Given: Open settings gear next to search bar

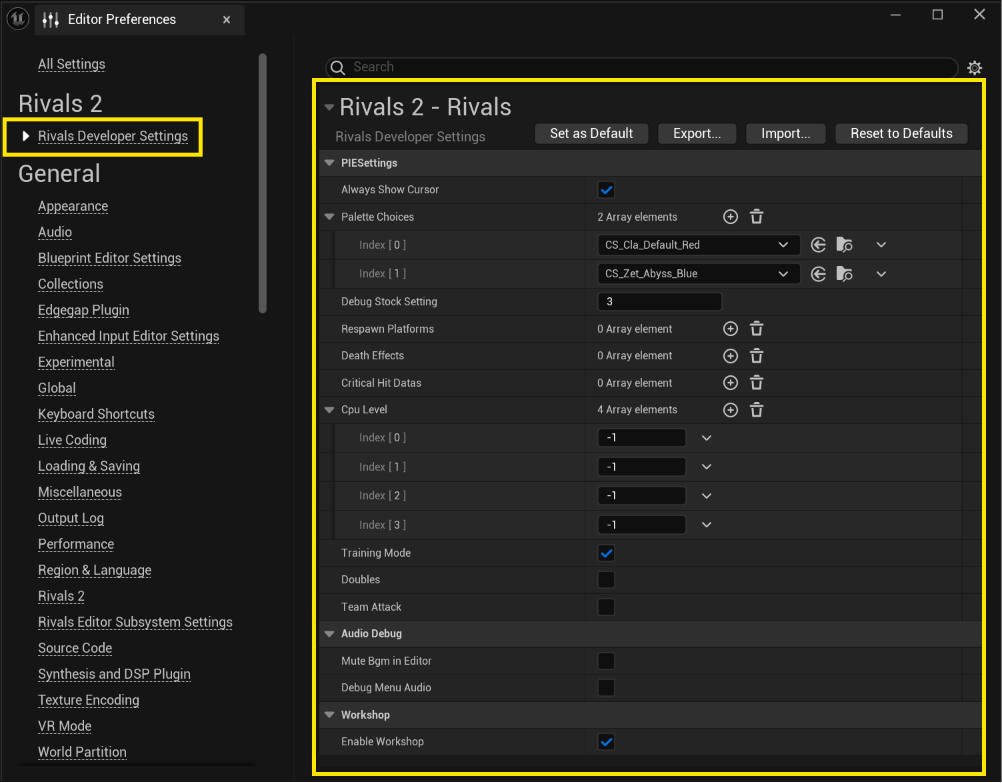Looking at the screenshot, I should pos(974,68).
